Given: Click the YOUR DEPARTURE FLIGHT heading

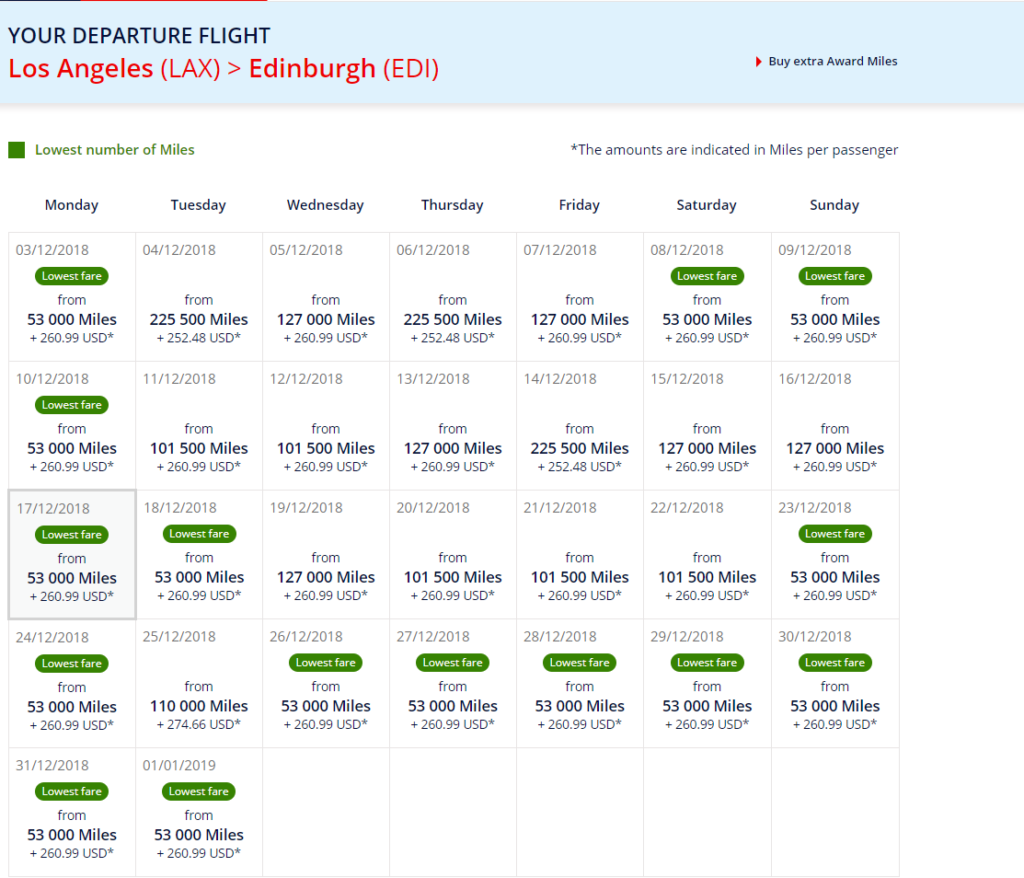Looking at the screenshot, I should [139, 35].
